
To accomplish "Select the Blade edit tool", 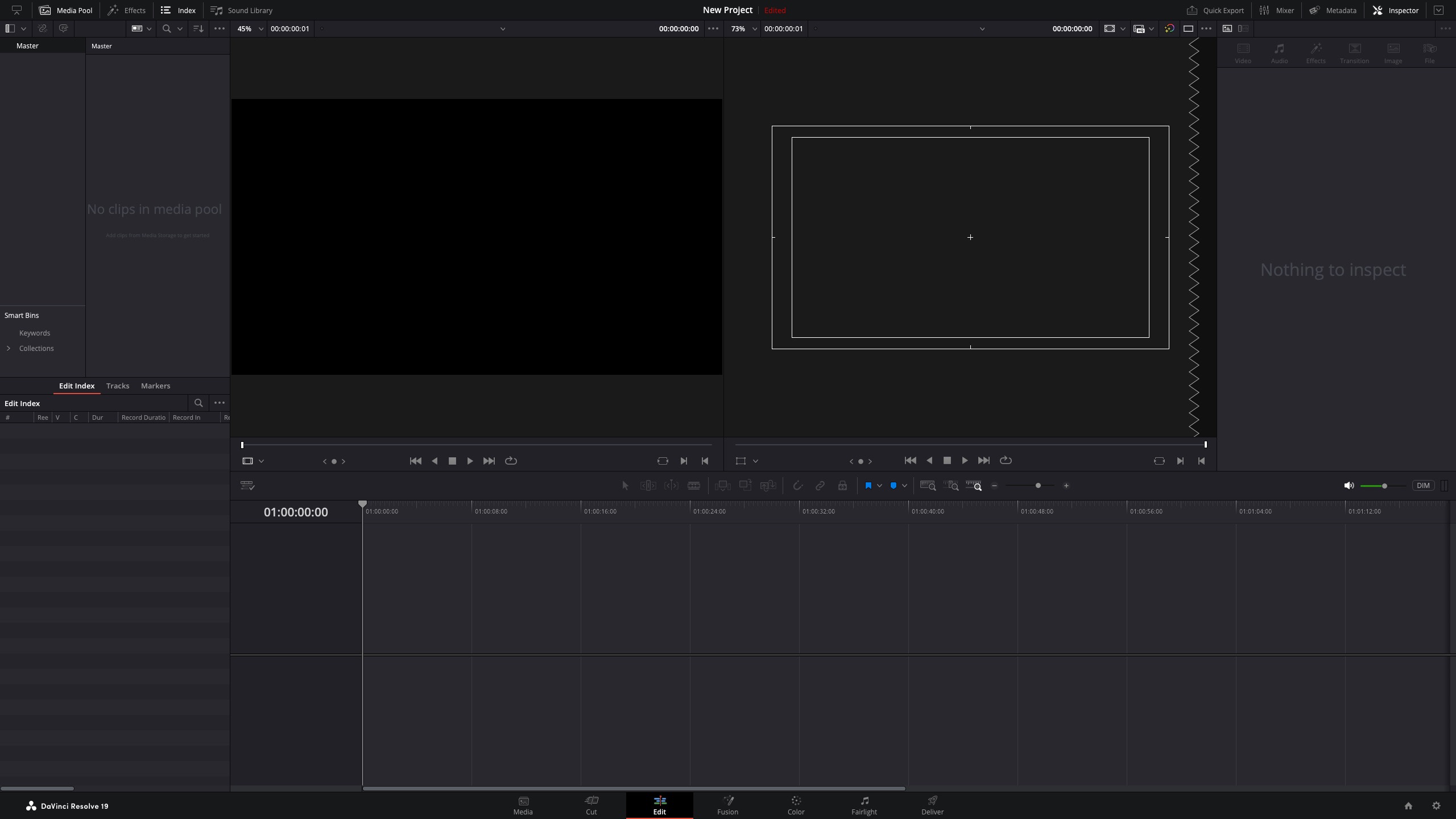I will coord(693,486).
